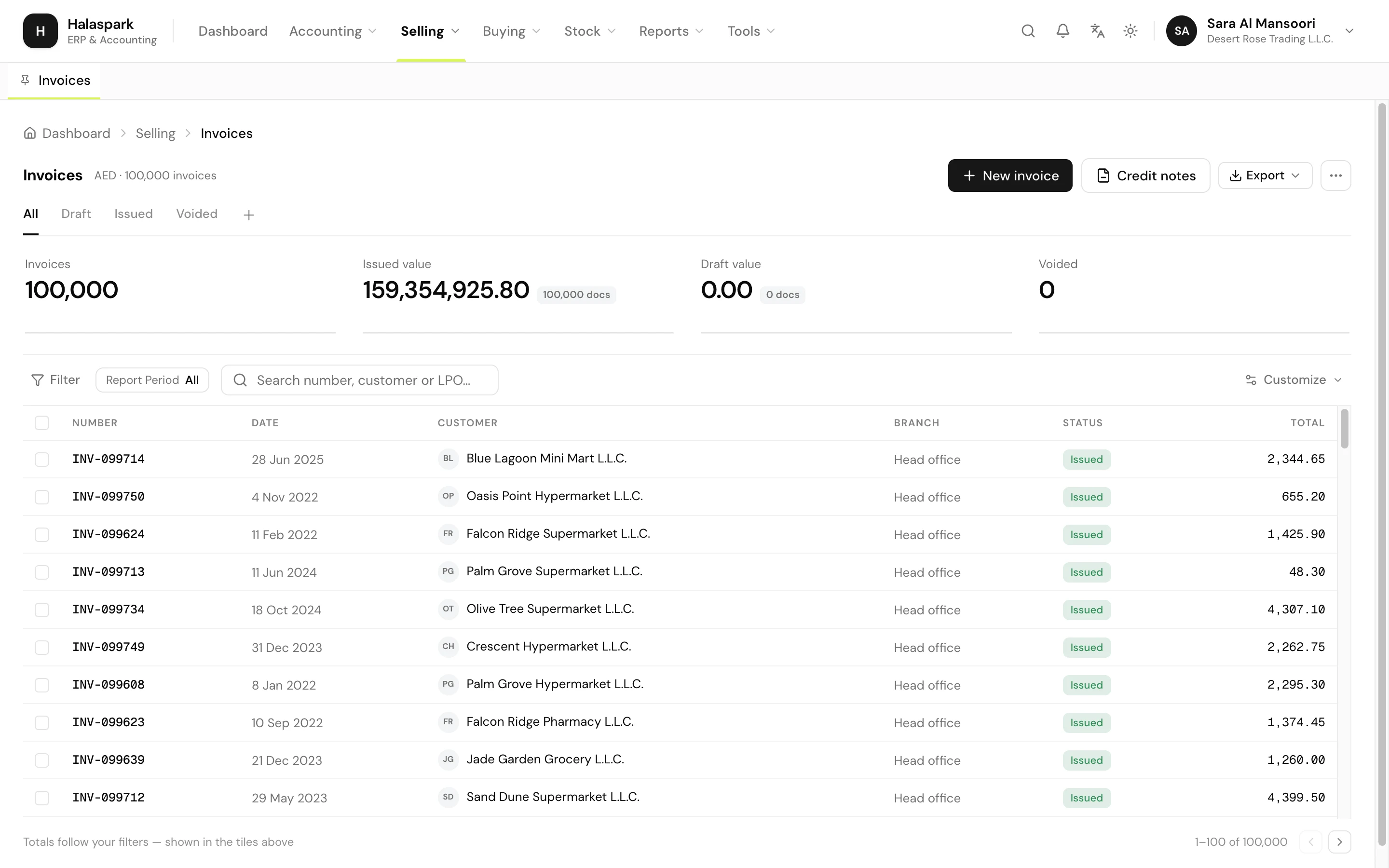Check the box for INV-099750

[x=42, y=497]
